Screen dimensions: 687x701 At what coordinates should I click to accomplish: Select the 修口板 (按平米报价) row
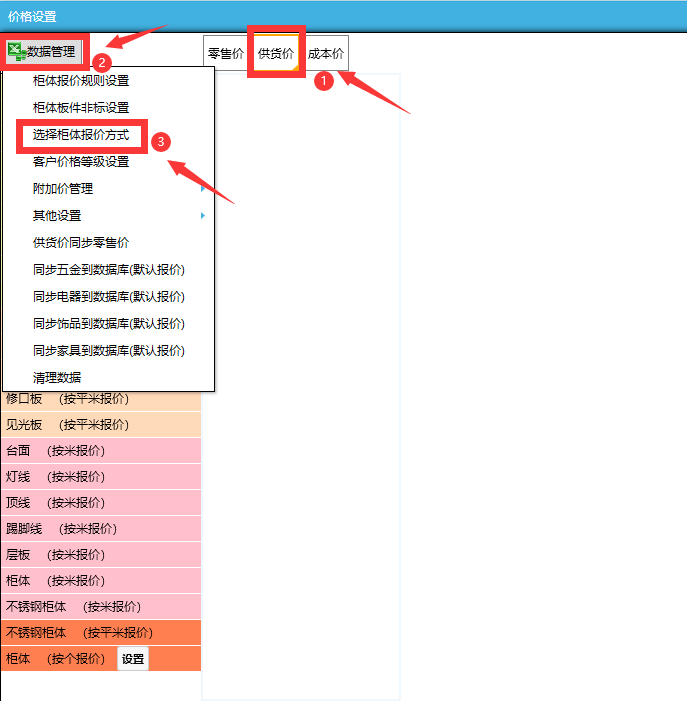click(101, 399)
